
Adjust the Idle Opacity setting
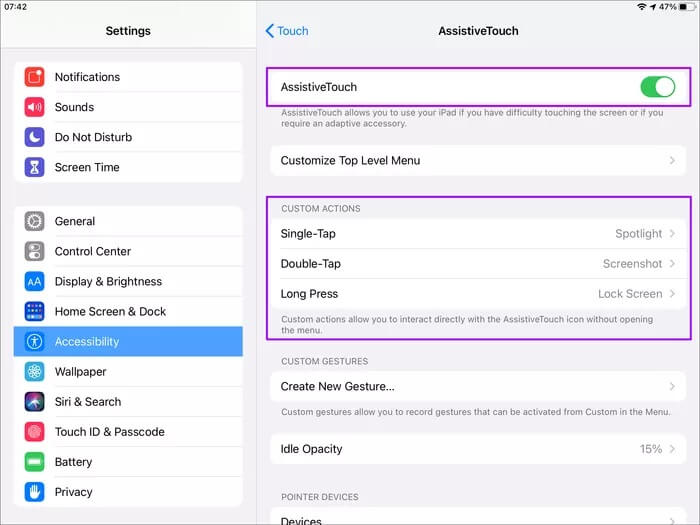coord(478,449)
